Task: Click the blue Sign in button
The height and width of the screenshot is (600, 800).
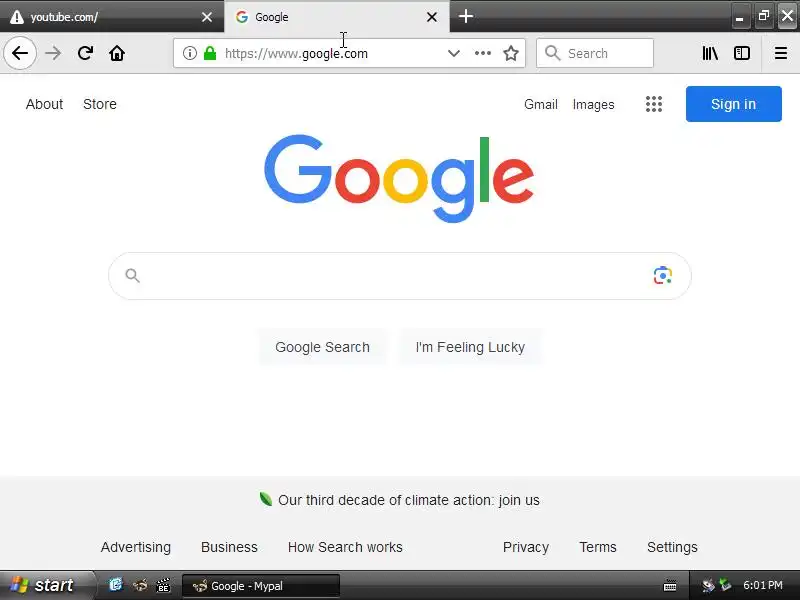Action: point(734,104)
